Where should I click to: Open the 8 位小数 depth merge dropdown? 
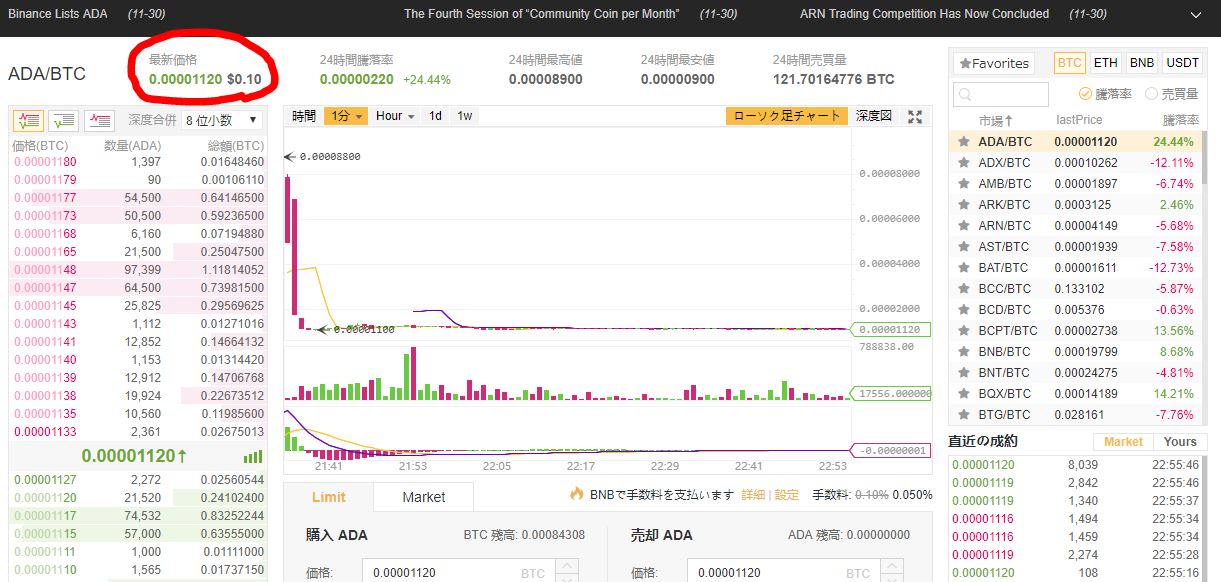[x=221, y=120]
